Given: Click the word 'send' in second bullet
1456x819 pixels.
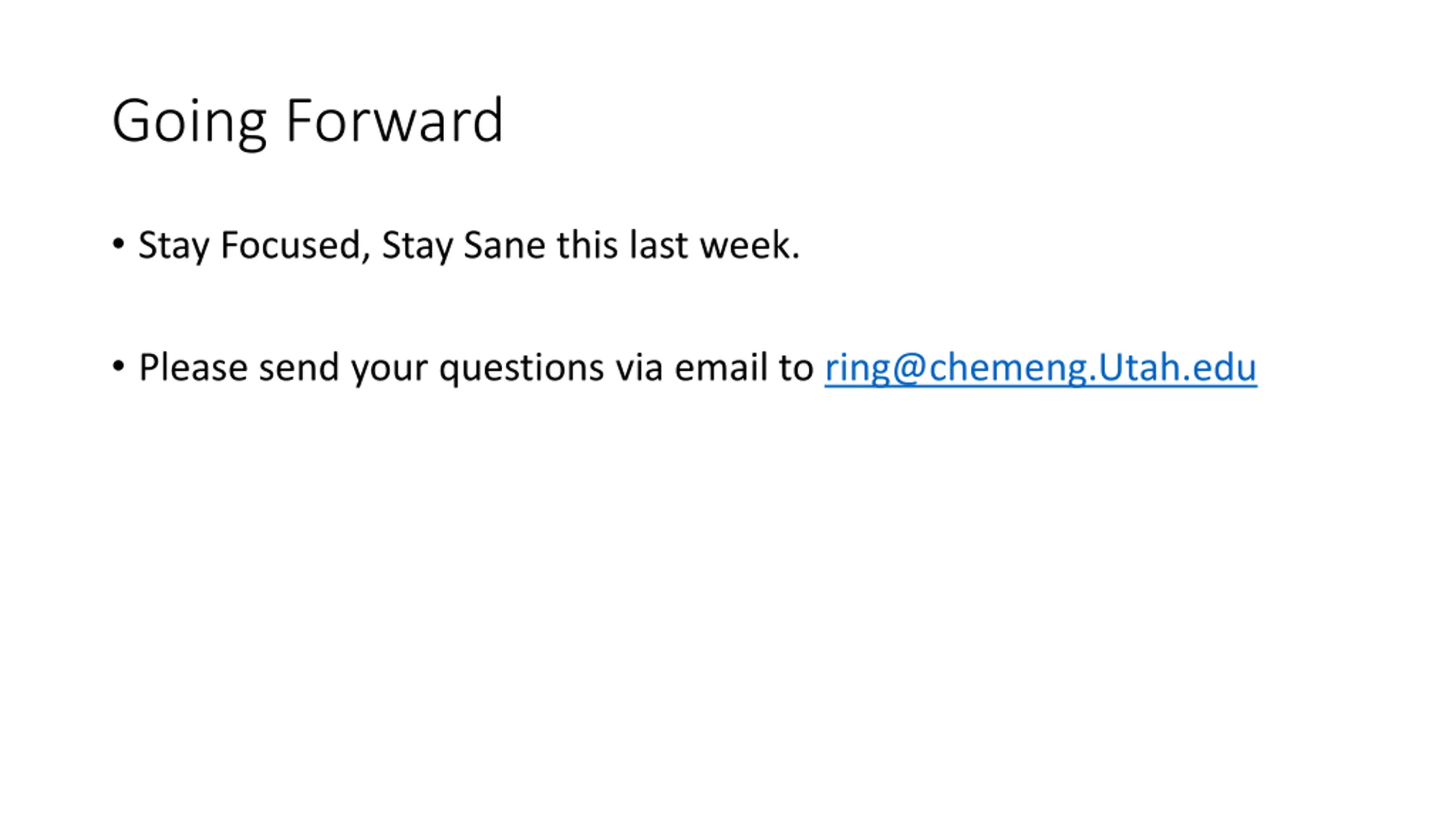Looking at the screenshot, I should tap(299, 367).
